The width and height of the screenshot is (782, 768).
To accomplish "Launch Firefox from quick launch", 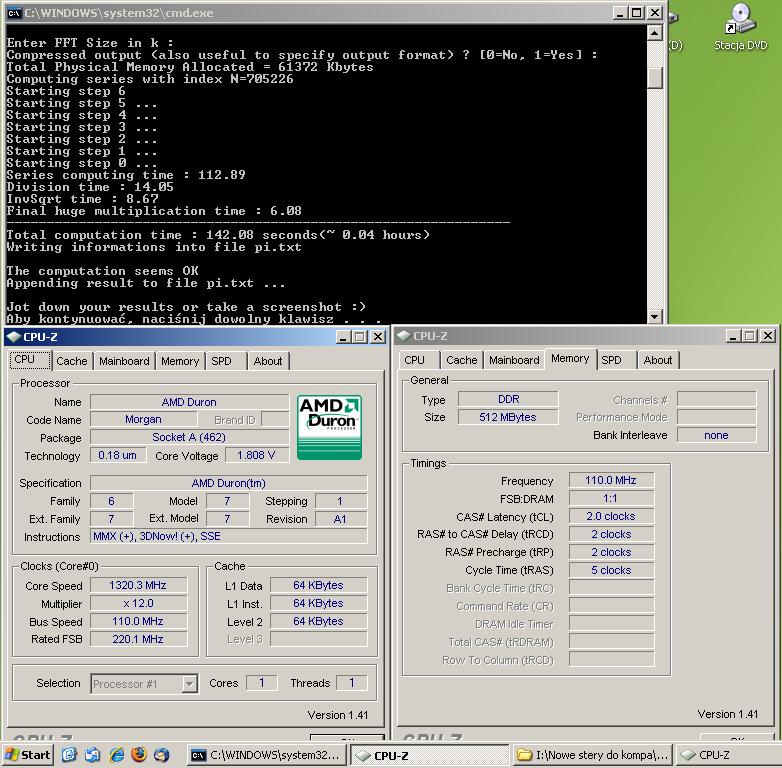I will coord(139,754).
